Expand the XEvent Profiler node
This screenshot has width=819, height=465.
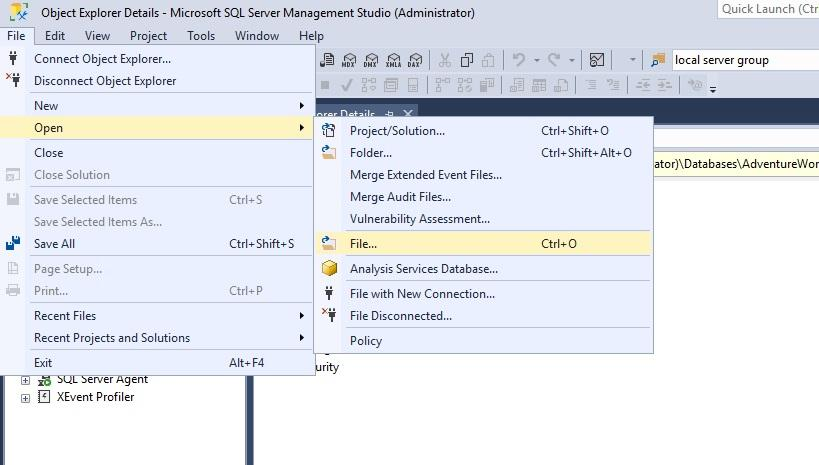pyautogui.click(x=25, y=398)
